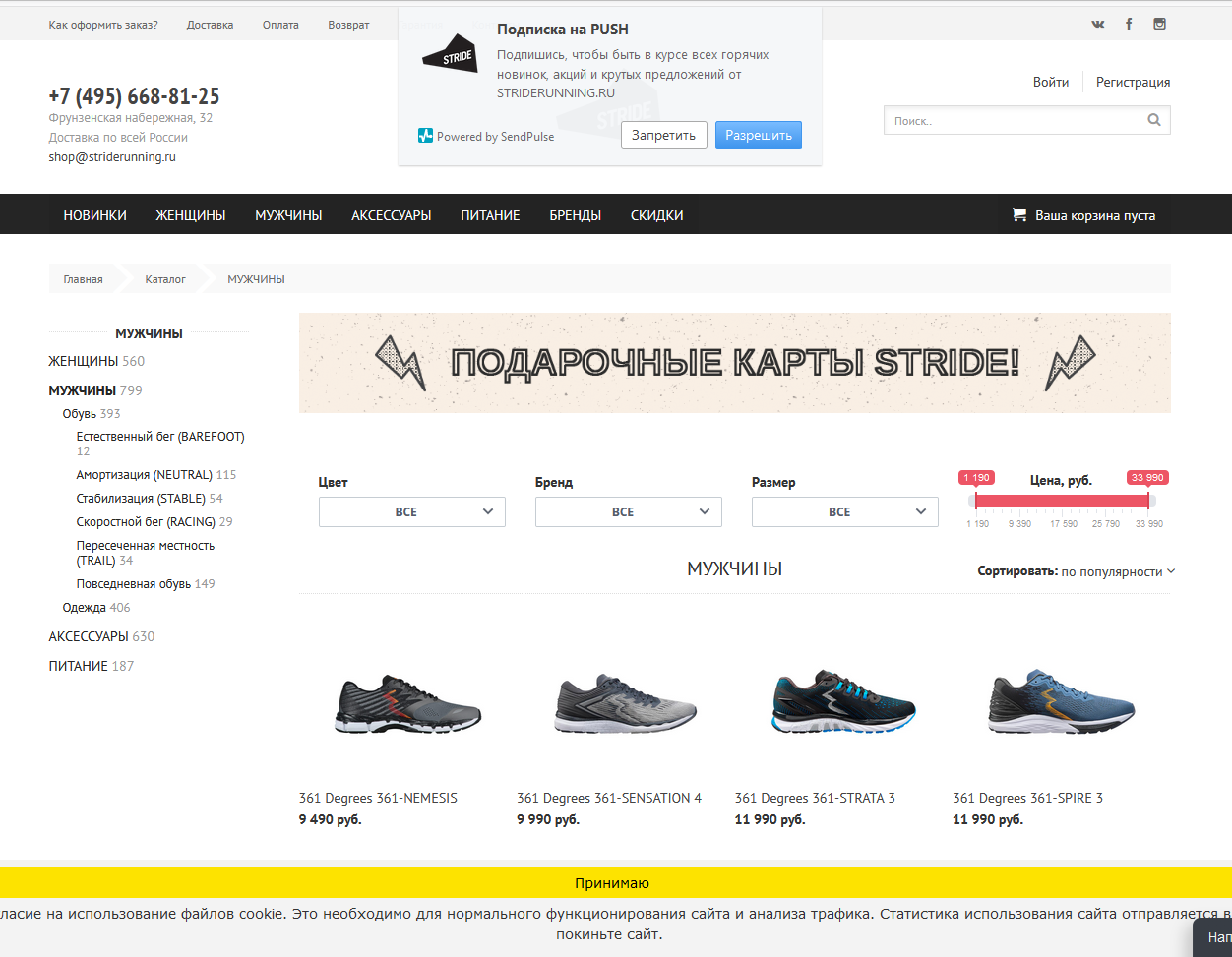The image size is (1232, 957).
Task: Click the search magnifier icon
Action: click(x=1154, y=120)
